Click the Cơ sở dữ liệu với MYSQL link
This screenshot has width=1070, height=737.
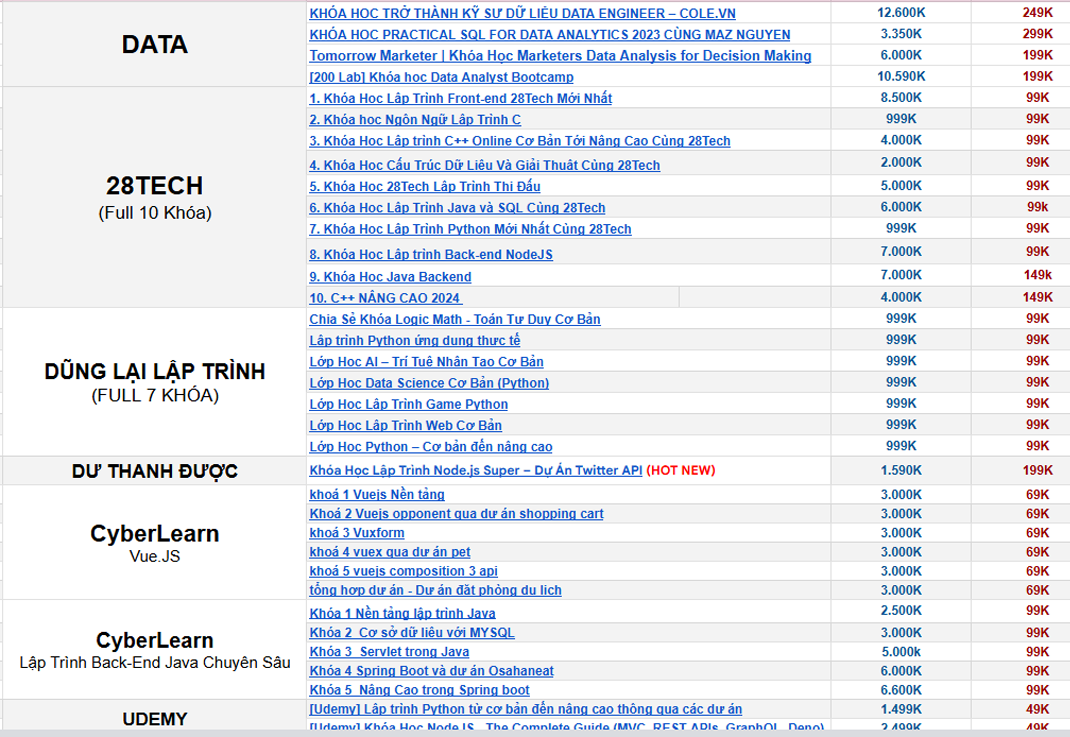coord(412,633)
